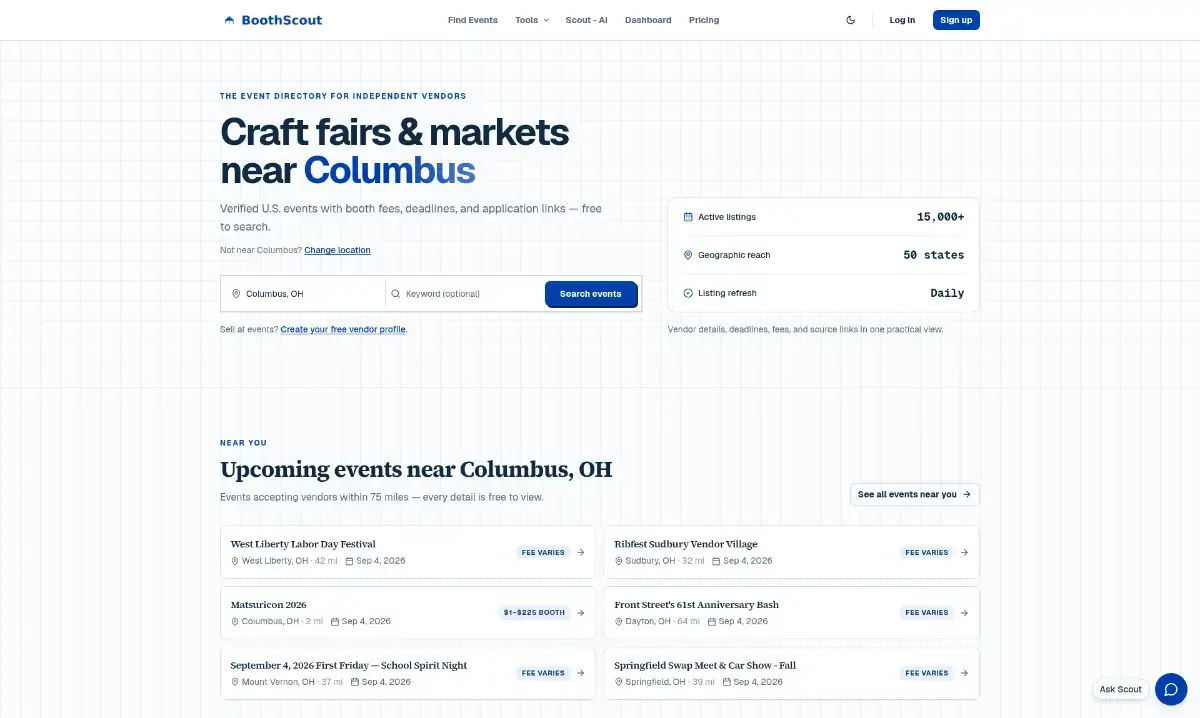Image resolution: width=1200 pixels, height=718 pixels.
Task: Click the pin icon beside West Liberty, OH
Action: click(x=235, y=561)
